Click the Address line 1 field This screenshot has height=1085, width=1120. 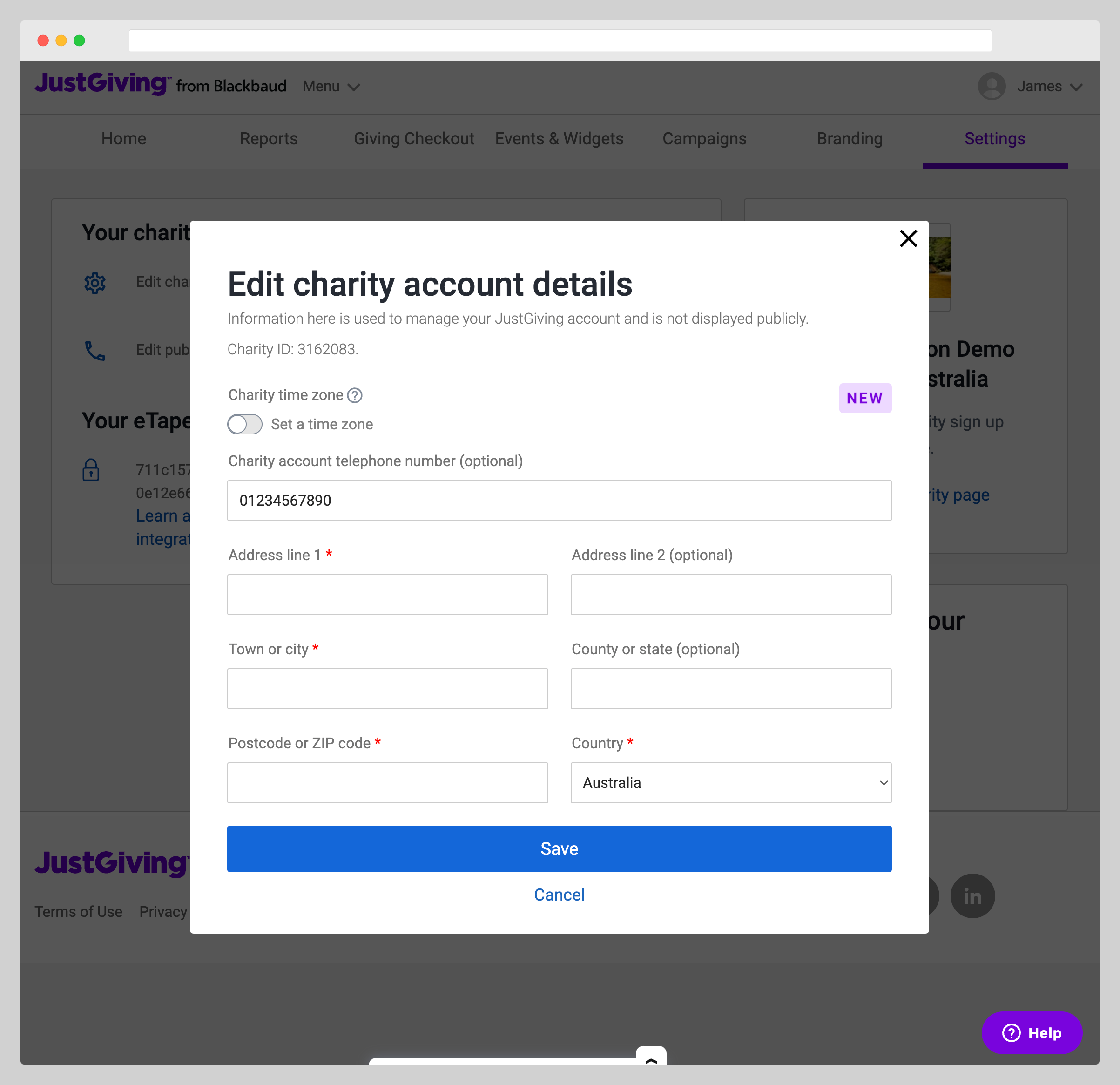click(x=387, y=595)
